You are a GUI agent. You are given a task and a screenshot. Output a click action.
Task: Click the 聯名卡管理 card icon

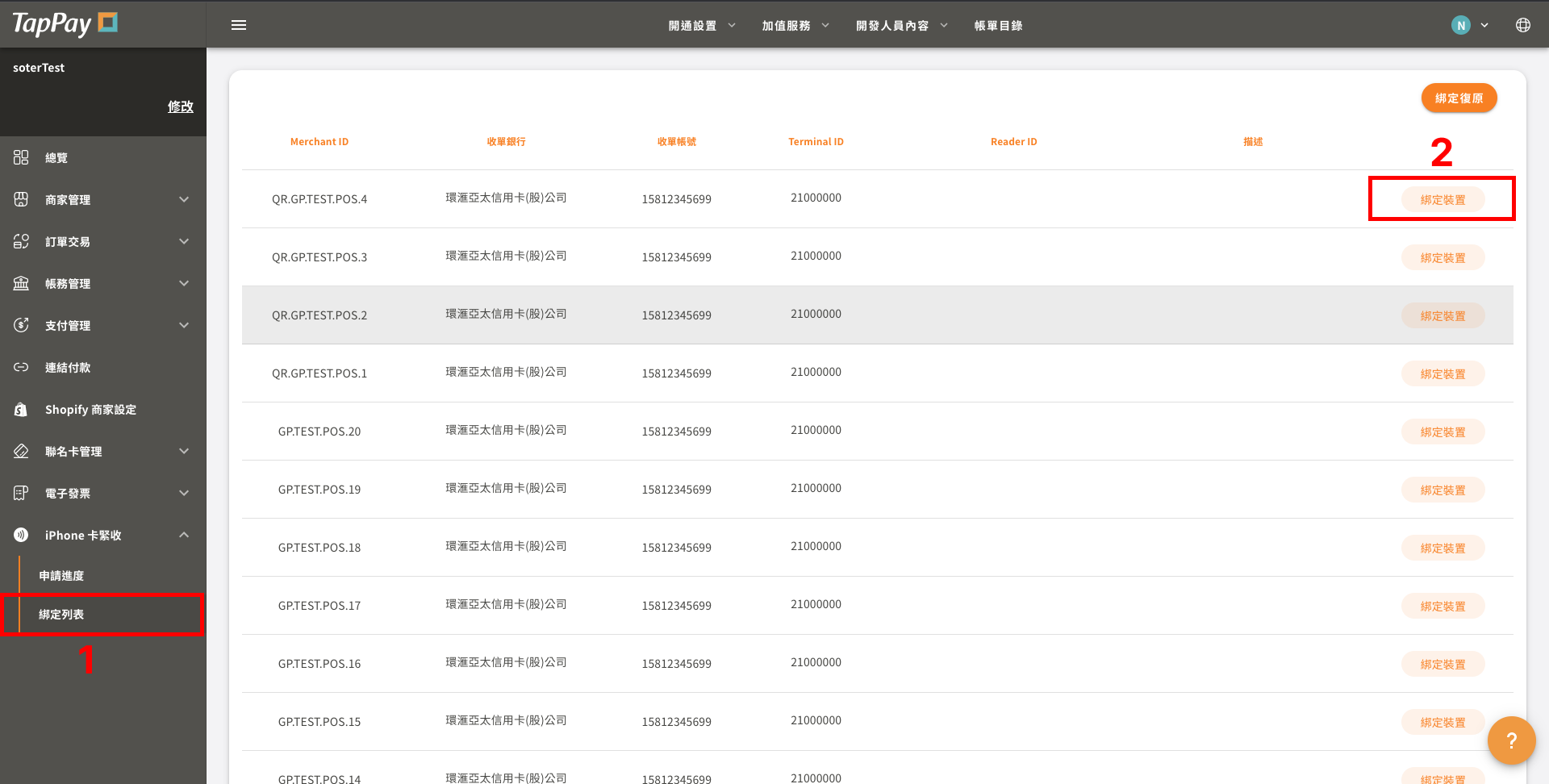(x=21, y=451)
